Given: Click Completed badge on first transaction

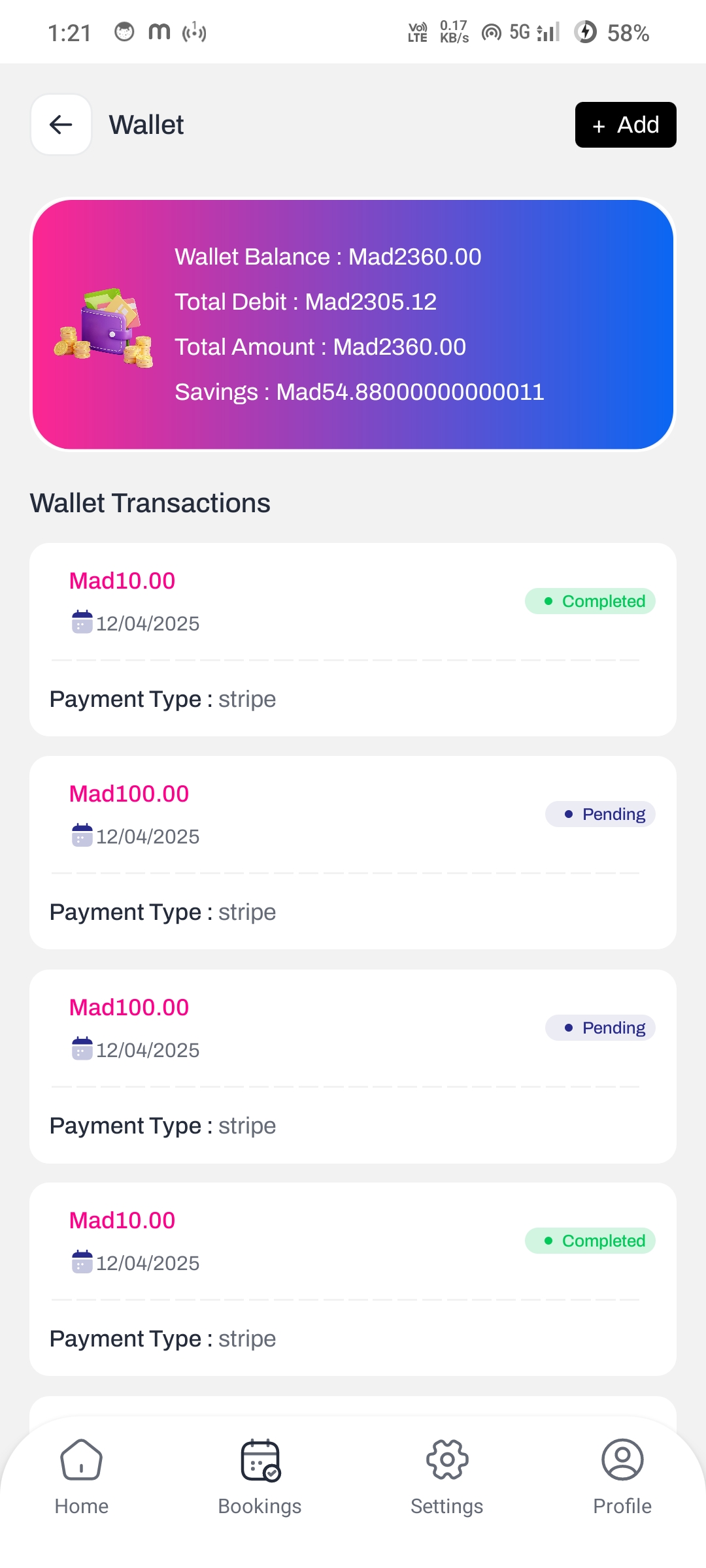Looking at the screenshot, I should click(x=590, y=601).
